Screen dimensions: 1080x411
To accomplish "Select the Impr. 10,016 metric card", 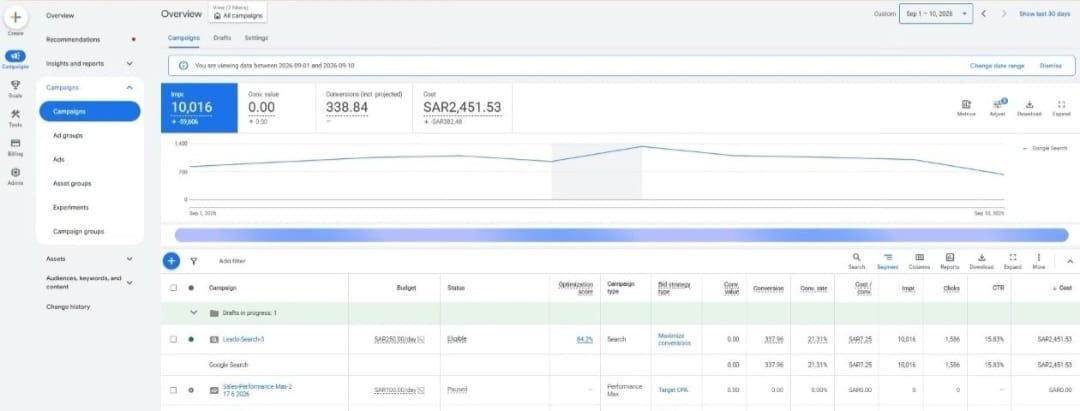I will point(199,108).
